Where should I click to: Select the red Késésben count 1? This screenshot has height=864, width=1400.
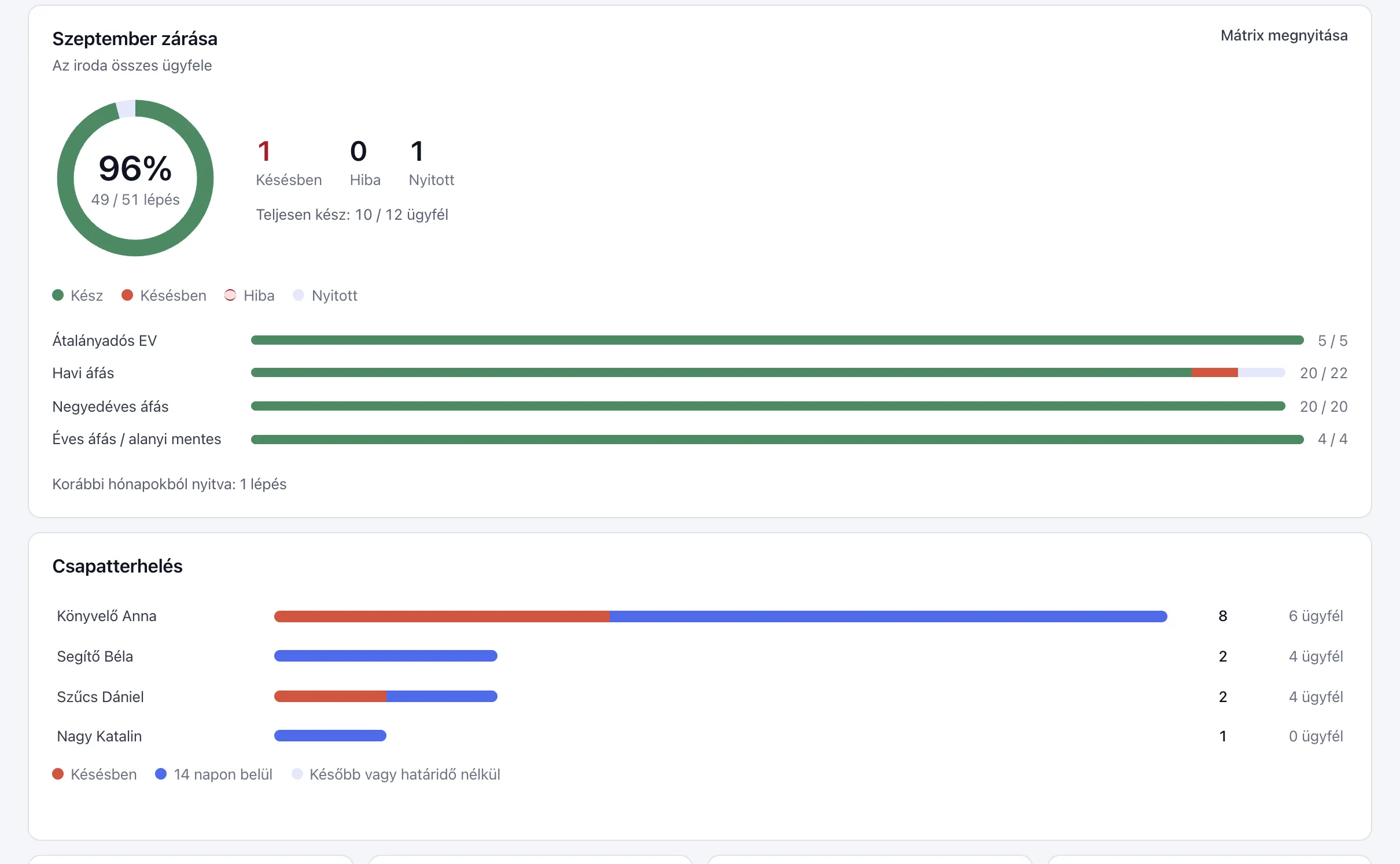[264, 152]
